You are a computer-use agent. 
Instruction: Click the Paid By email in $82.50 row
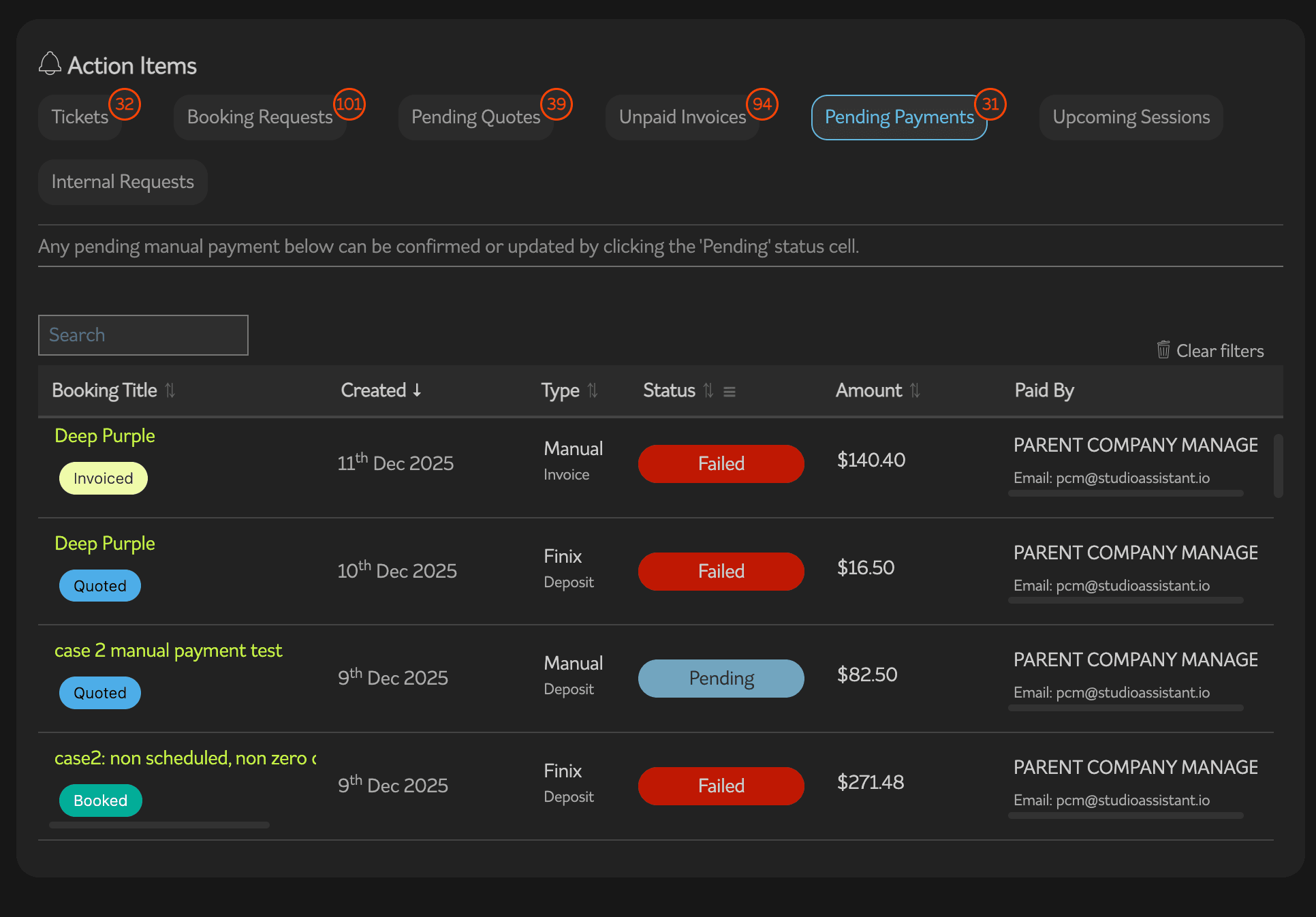[1112, 693]
